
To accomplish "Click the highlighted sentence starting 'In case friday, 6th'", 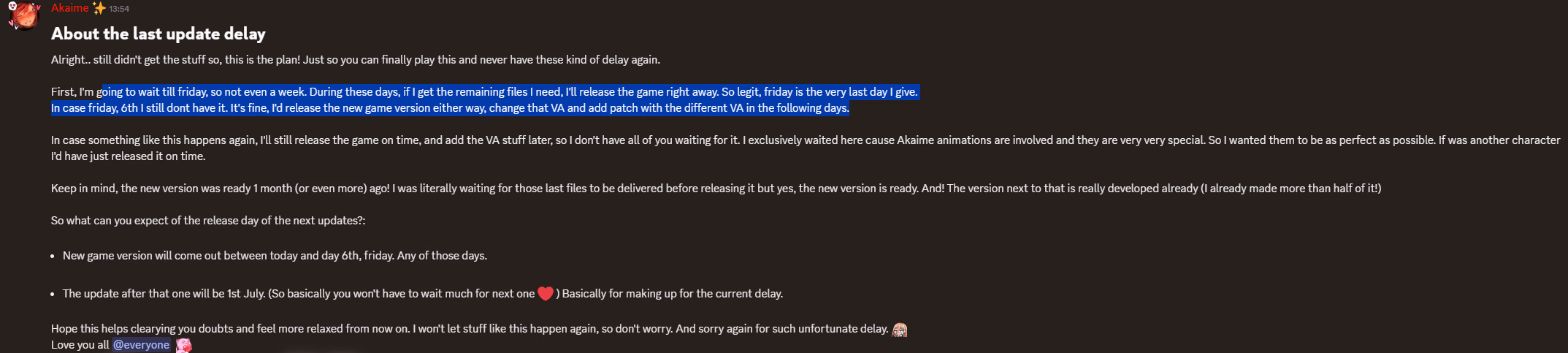I will pos(450,108).
